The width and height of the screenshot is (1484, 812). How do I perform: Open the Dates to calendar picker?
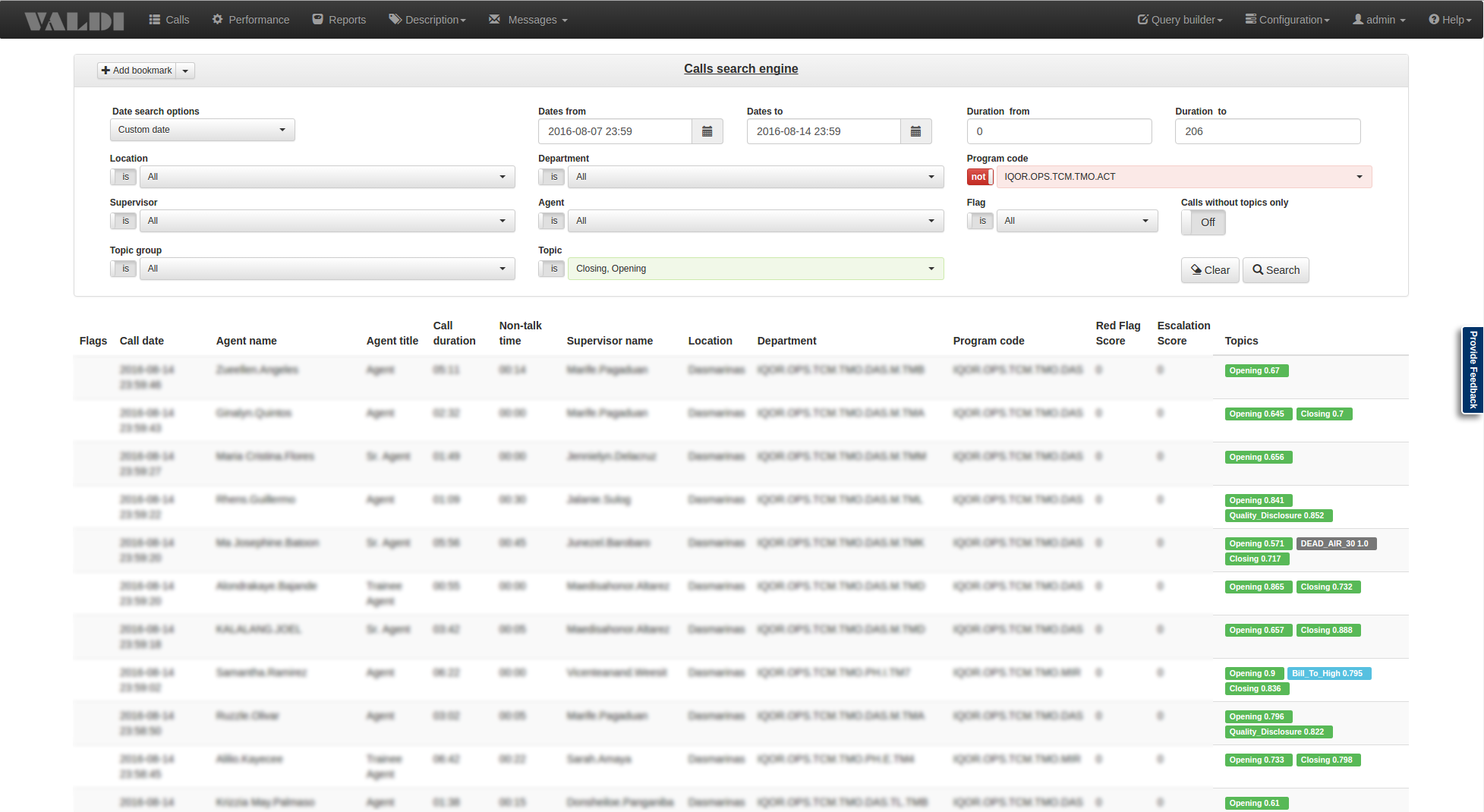tap(916, 131)
